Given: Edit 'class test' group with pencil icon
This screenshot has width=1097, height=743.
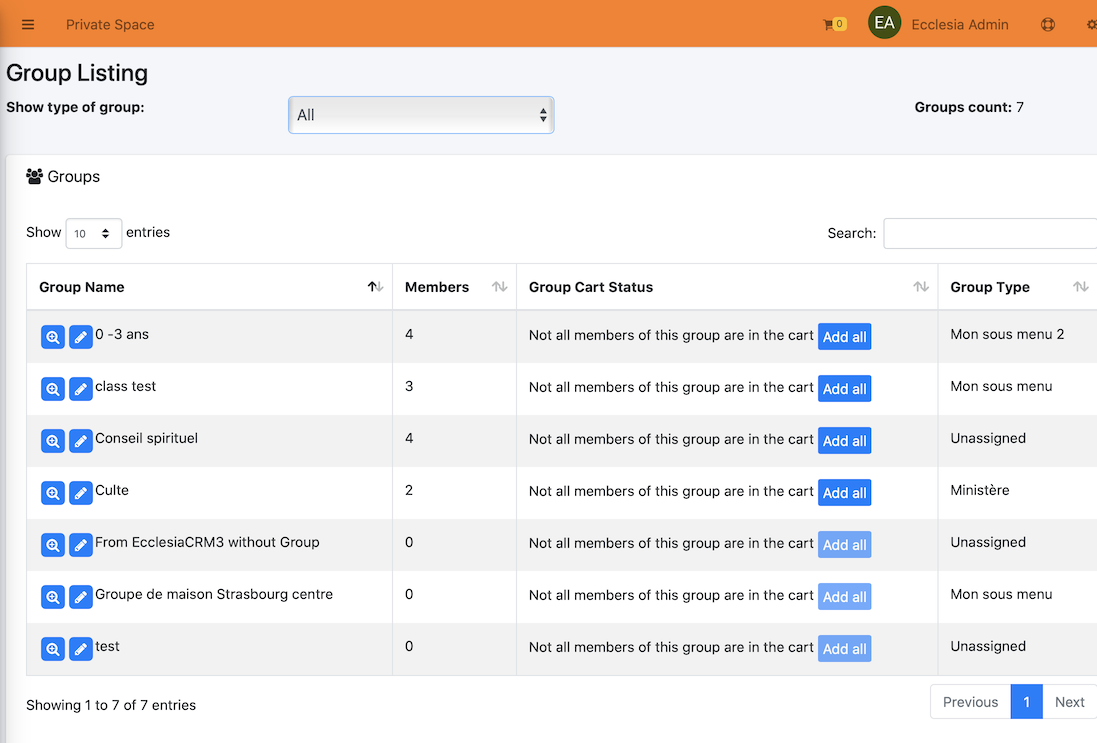Looking at the screenshot, I should click(x=81, y=389).
